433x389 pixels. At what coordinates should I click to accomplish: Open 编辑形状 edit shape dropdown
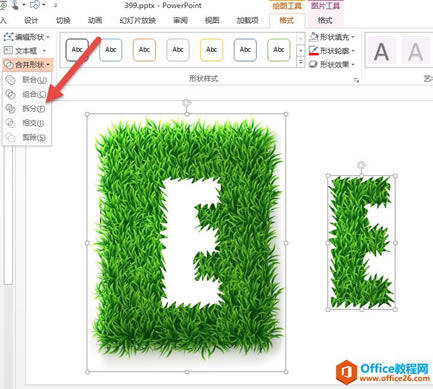coord(27,37)
